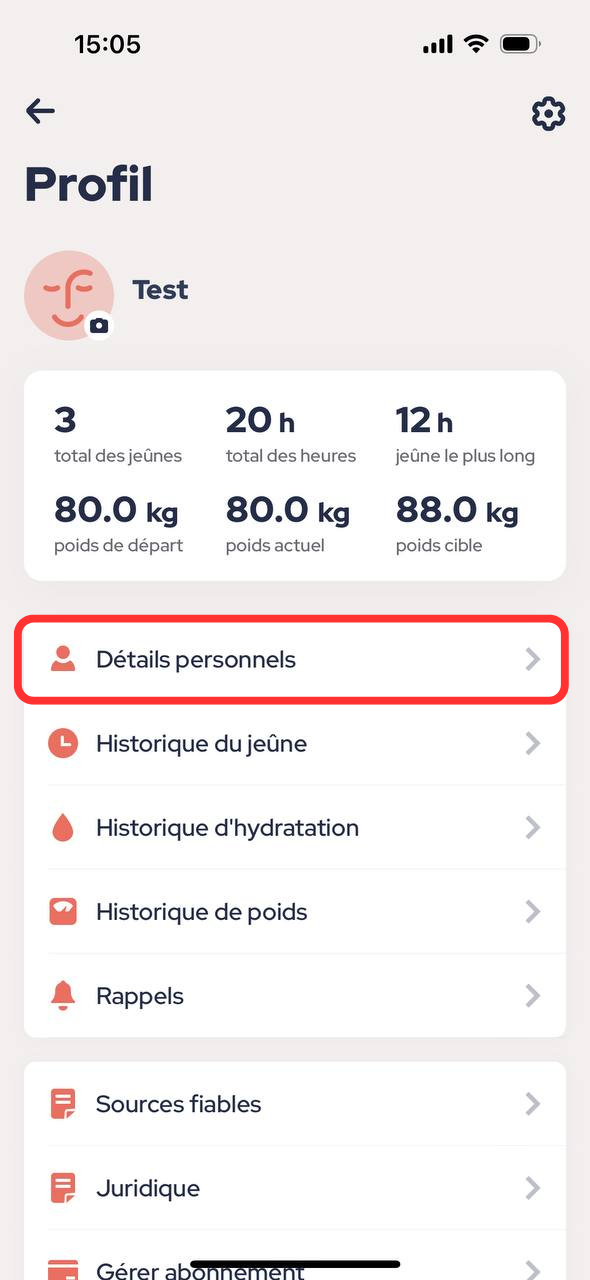This screenshot has width=590, height=1280.
Task: Click the document icon beside Juridique
Action: click(63, 1188)
